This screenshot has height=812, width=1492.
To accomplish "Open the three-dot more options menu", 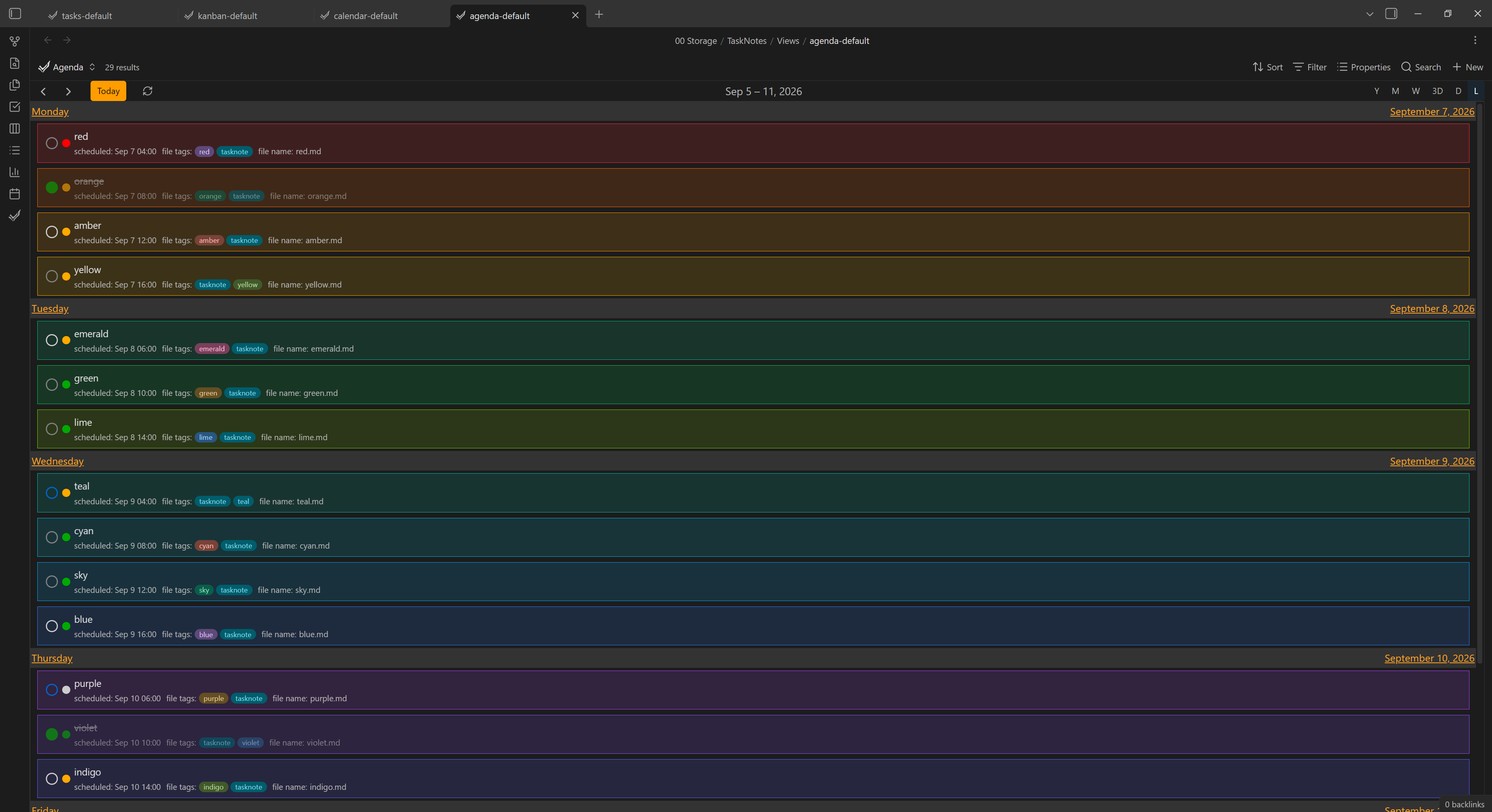I will click(x=1475, y=40).
